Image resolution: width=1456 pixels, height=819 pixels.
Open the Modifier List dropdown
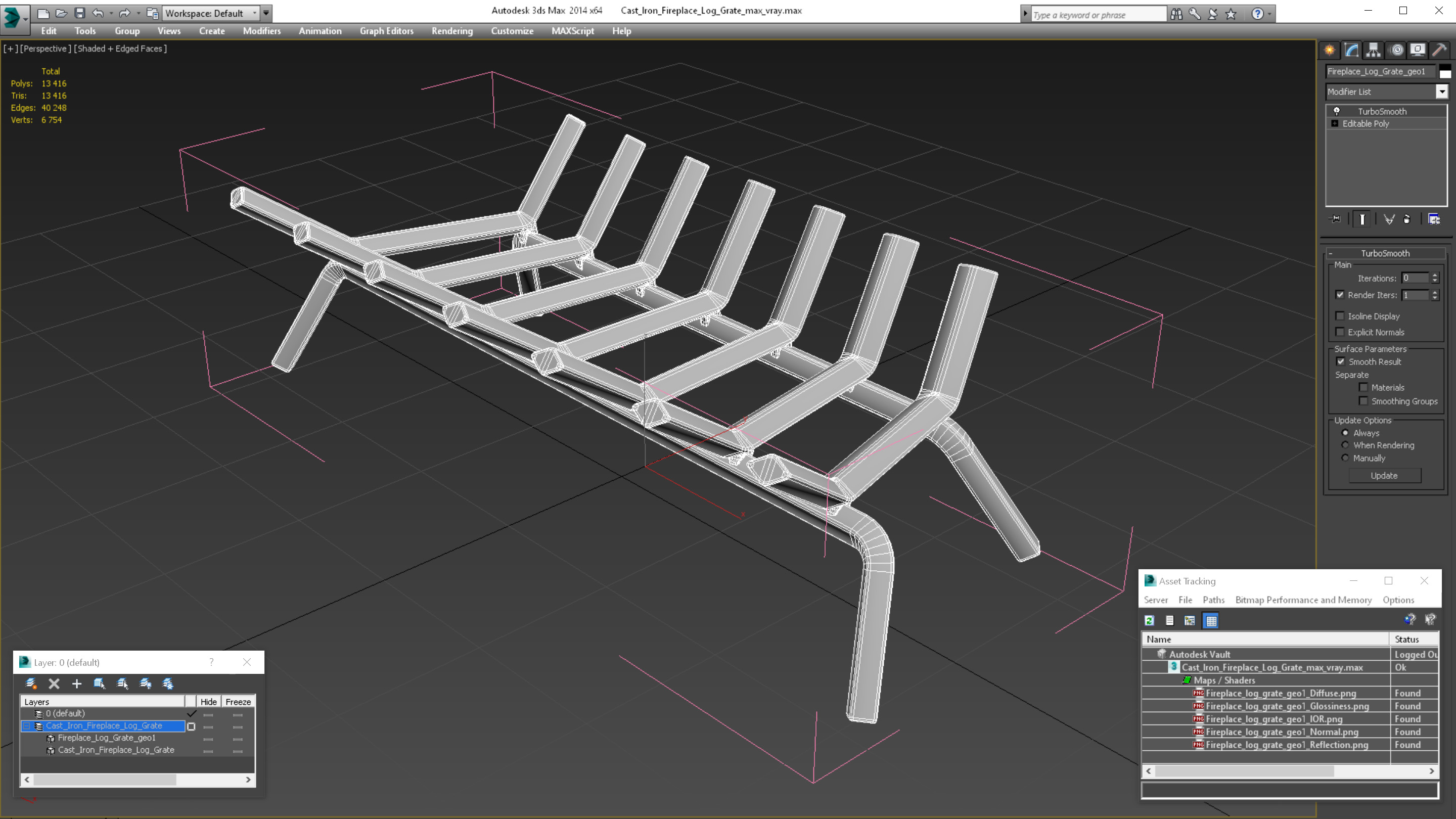(x=1442, y=92)
